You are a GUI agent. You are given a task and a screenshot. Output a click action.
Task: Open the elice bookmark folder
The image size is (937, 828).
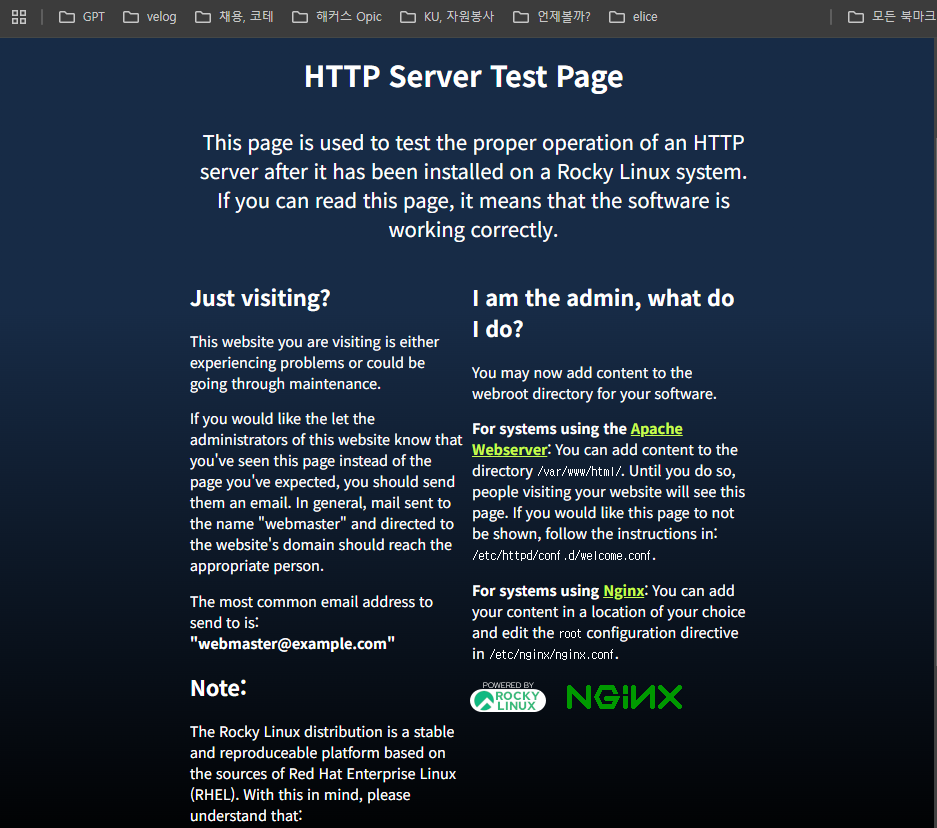[x=633, y=17]
